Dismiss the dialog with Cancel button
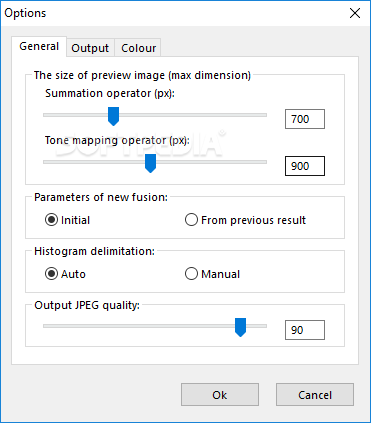371x423 pixels. coord(315,395)
